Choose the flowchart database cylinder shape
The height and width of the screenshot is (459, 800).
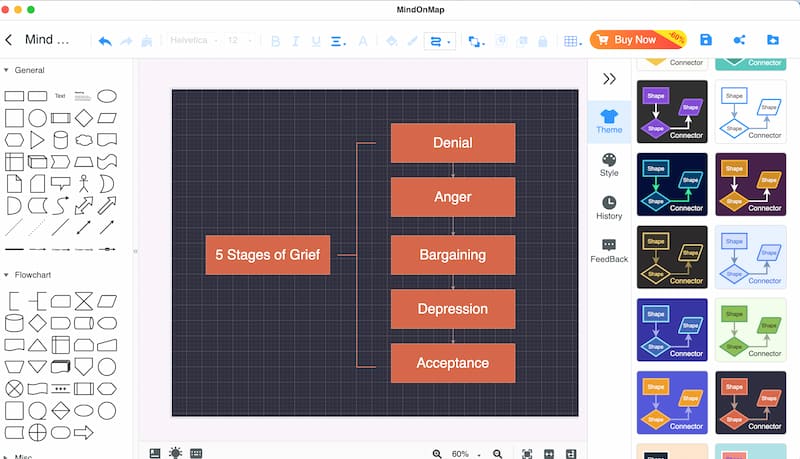point(14,323)
